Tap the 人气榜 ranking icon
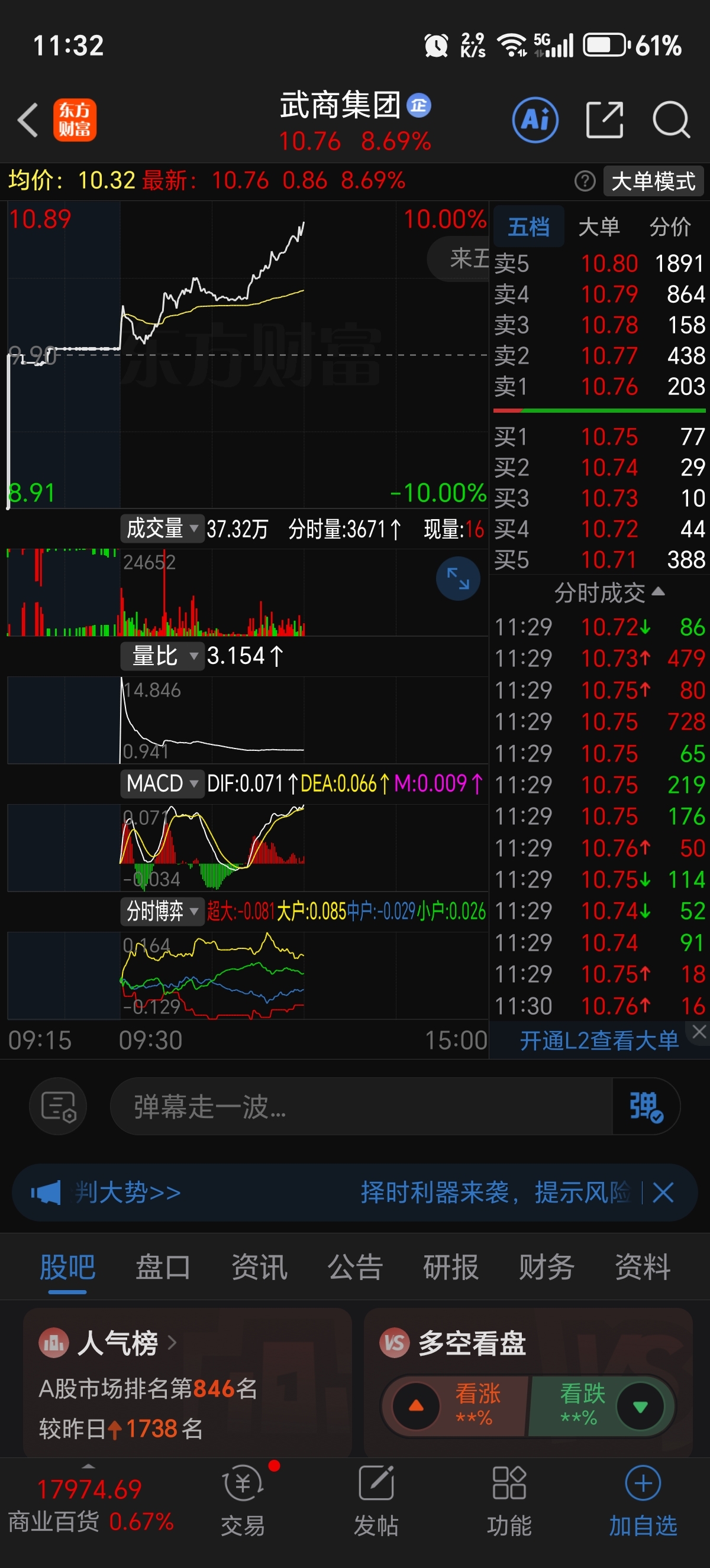This screenshot has width=710, height=1568. point(54,1342)
